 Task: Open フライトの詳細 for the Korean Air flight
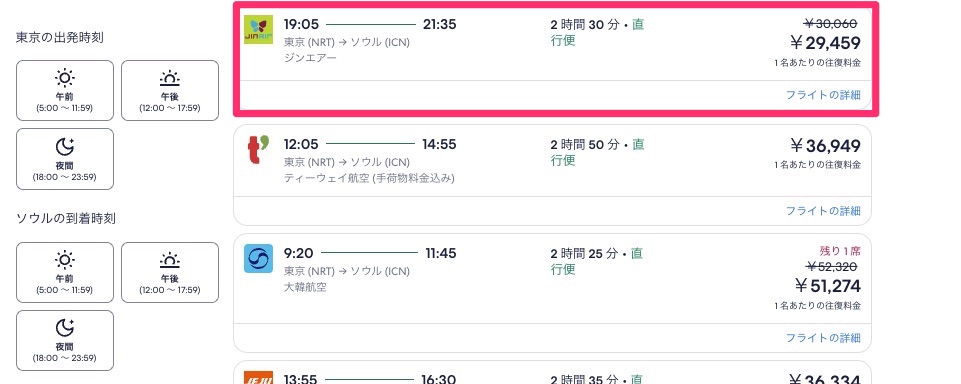pyautogui.click(x=823, y=337)
